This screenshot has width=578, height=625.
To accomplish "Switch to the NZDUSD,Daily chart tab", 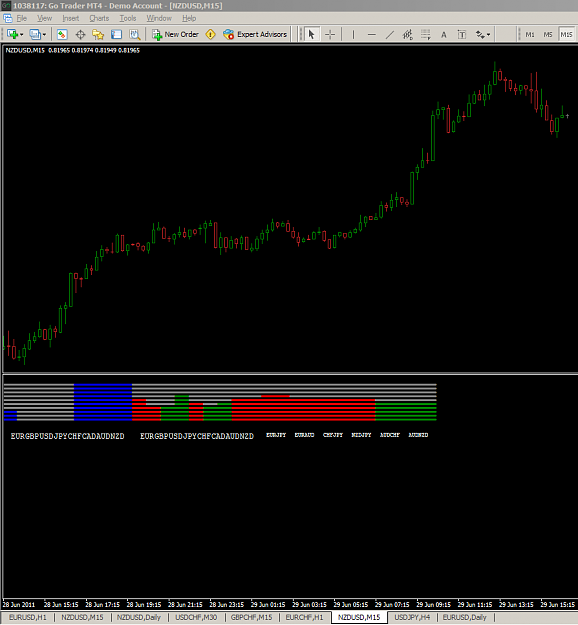I will (138, 617).
